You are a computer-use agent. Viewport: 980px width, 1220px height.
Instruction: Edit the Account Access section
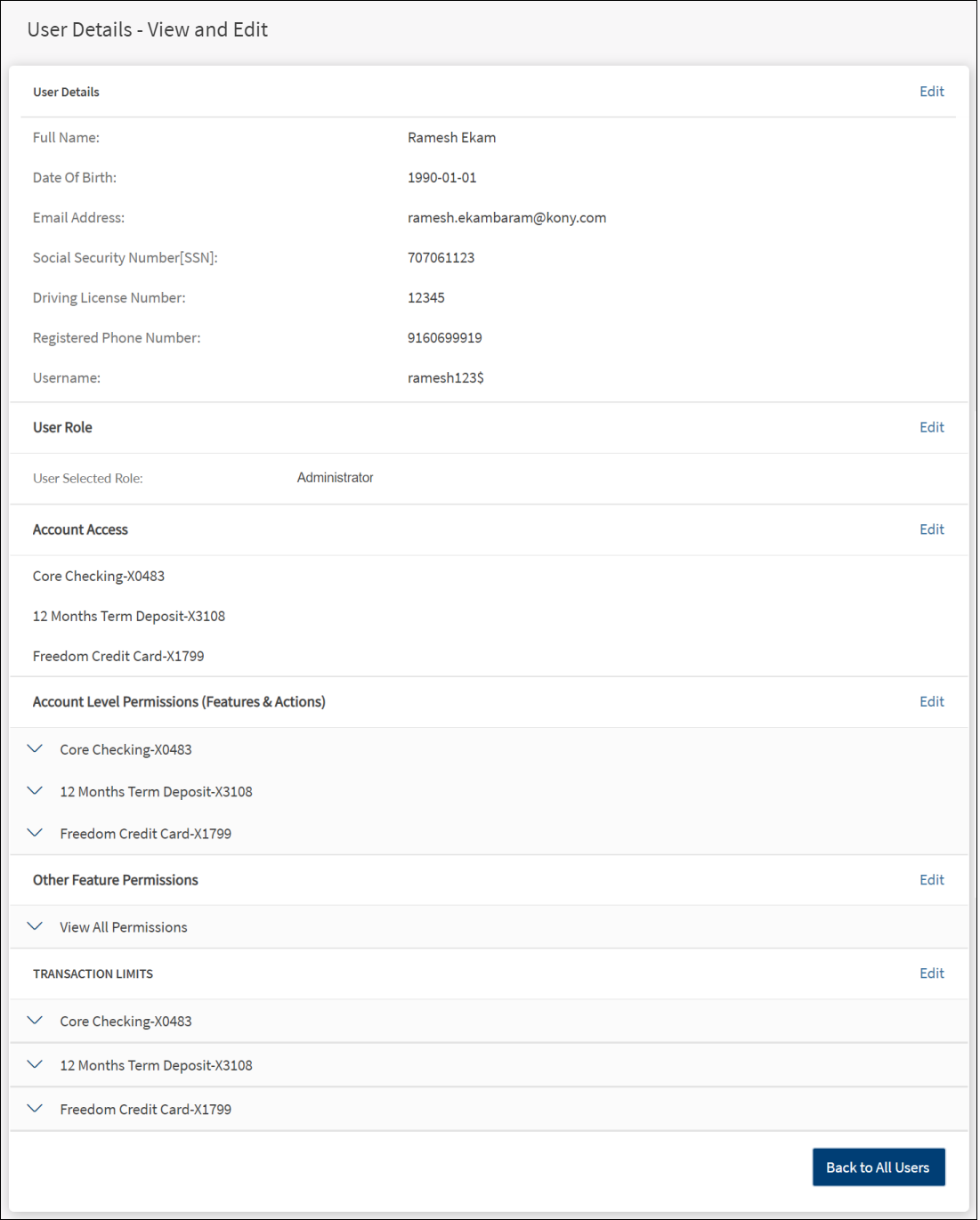tap(931, 529)
